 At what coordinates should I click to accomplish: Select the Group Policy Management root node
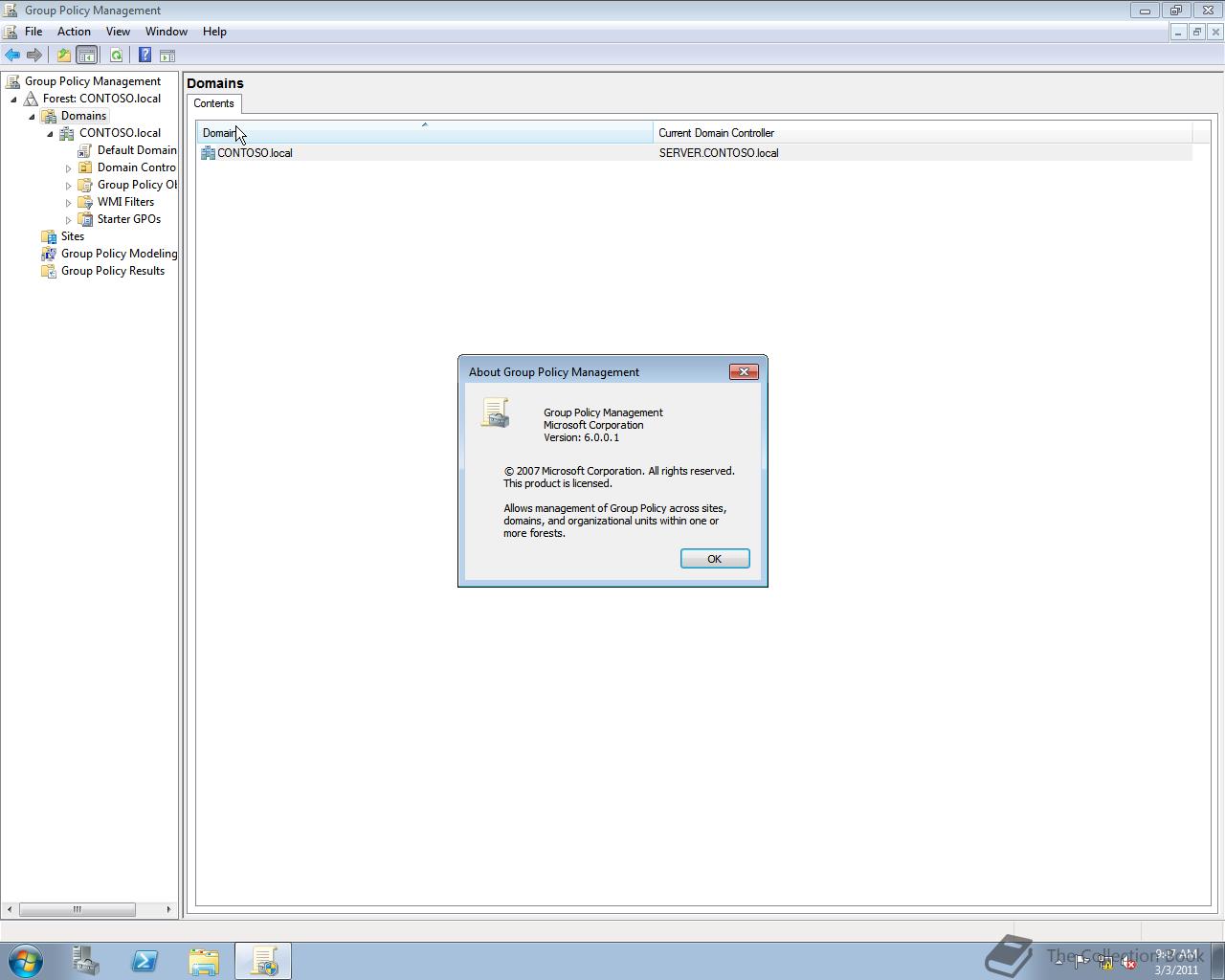click(93, 81)
